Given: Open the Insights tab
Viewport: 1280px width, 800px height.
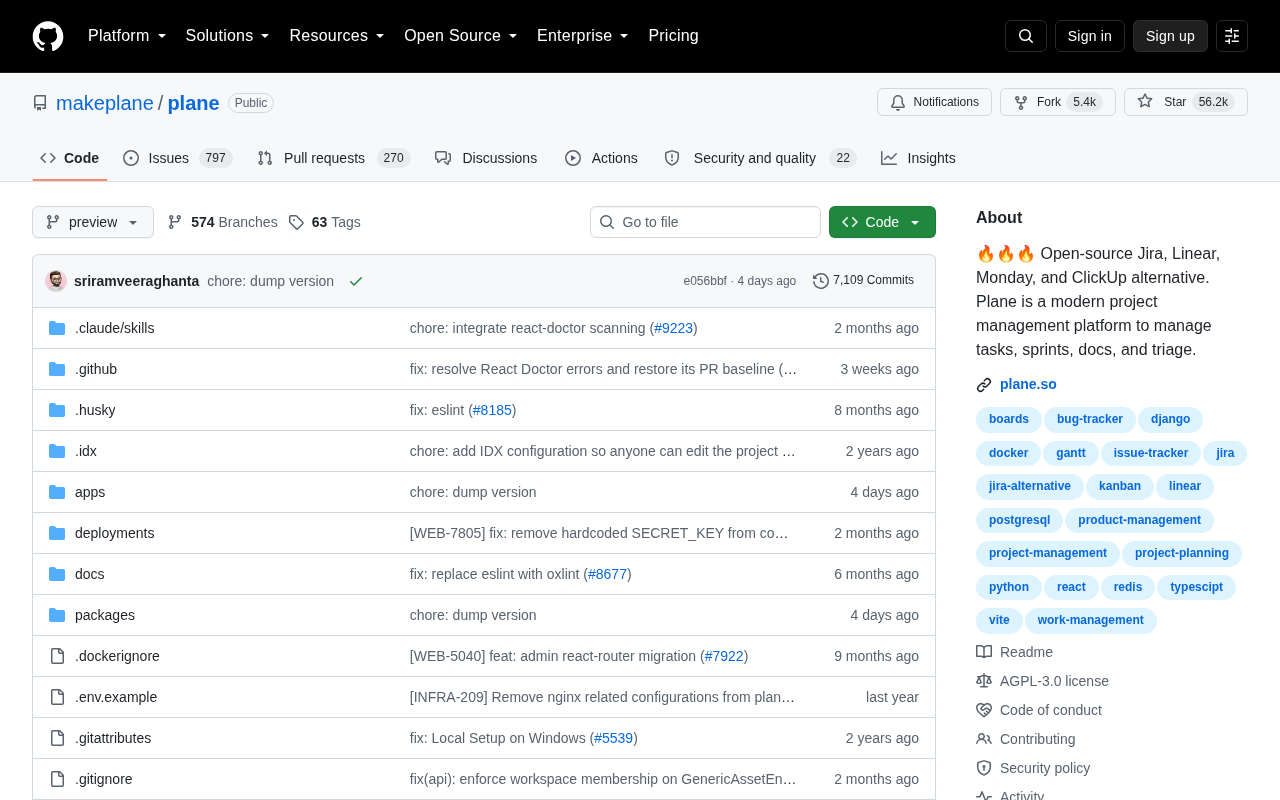Looking at the screenshot, I should point(918,158).
